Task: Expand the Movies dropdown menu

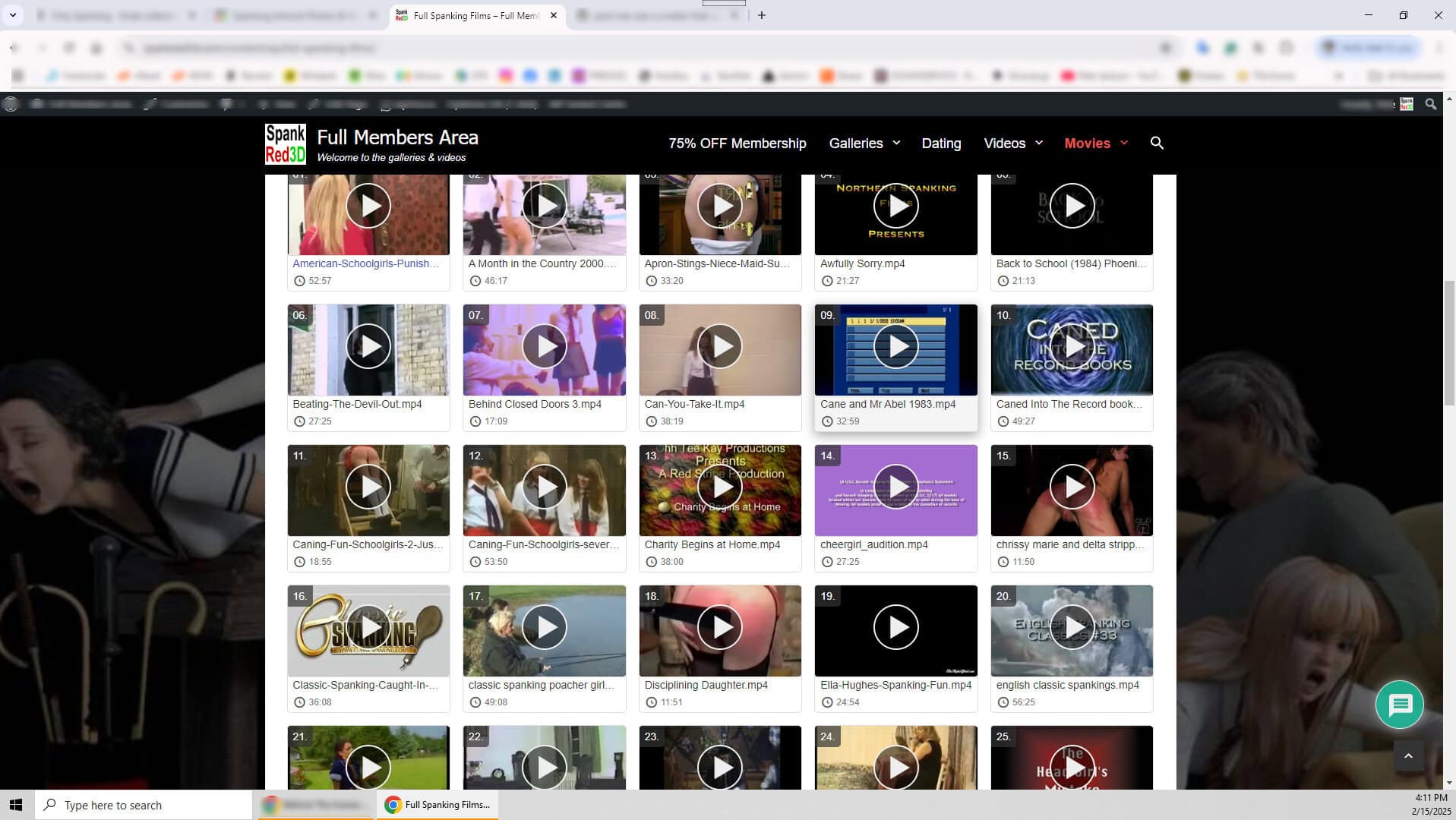Action: [x=1096, y=143]
